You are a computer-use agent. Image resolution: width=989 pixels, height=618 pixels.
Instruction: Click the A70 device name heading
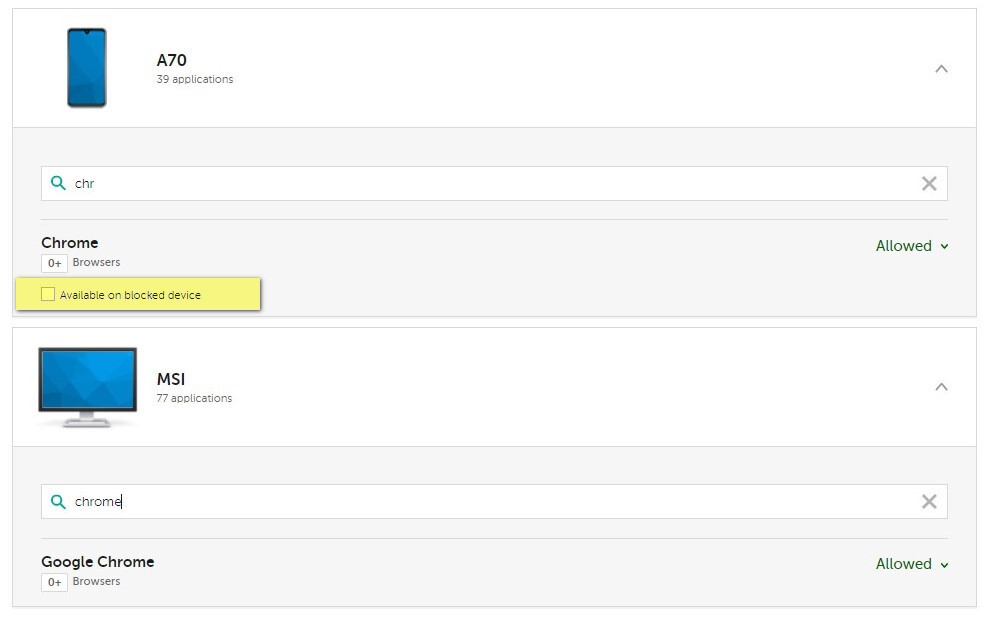point(171,60)
